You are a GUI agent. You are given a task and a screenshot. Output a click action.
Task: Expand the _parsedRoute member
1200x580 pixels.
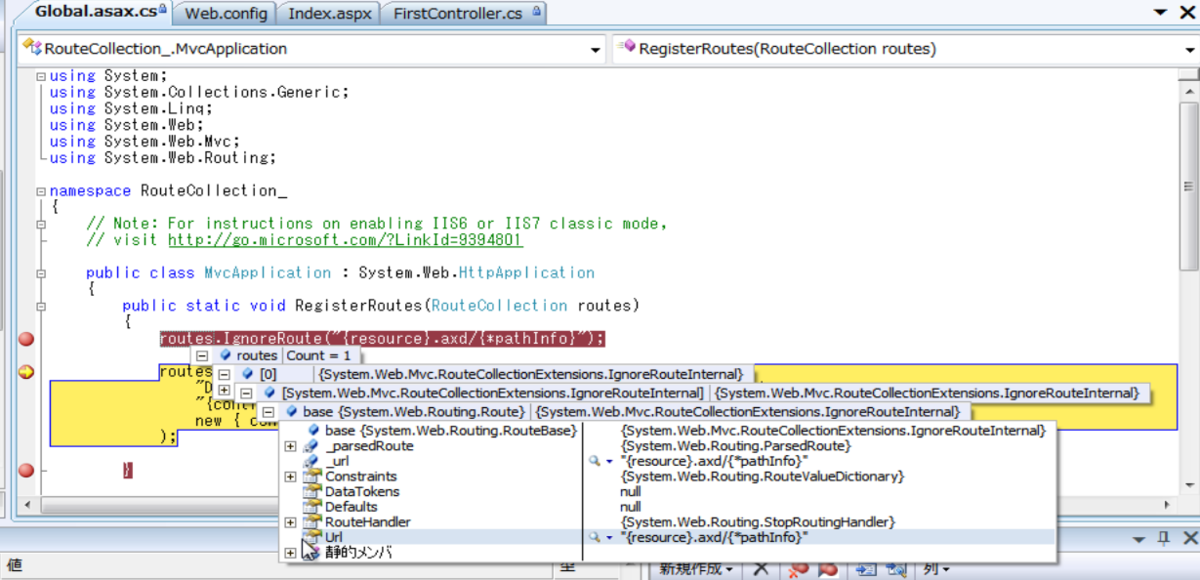pos(290,446)
